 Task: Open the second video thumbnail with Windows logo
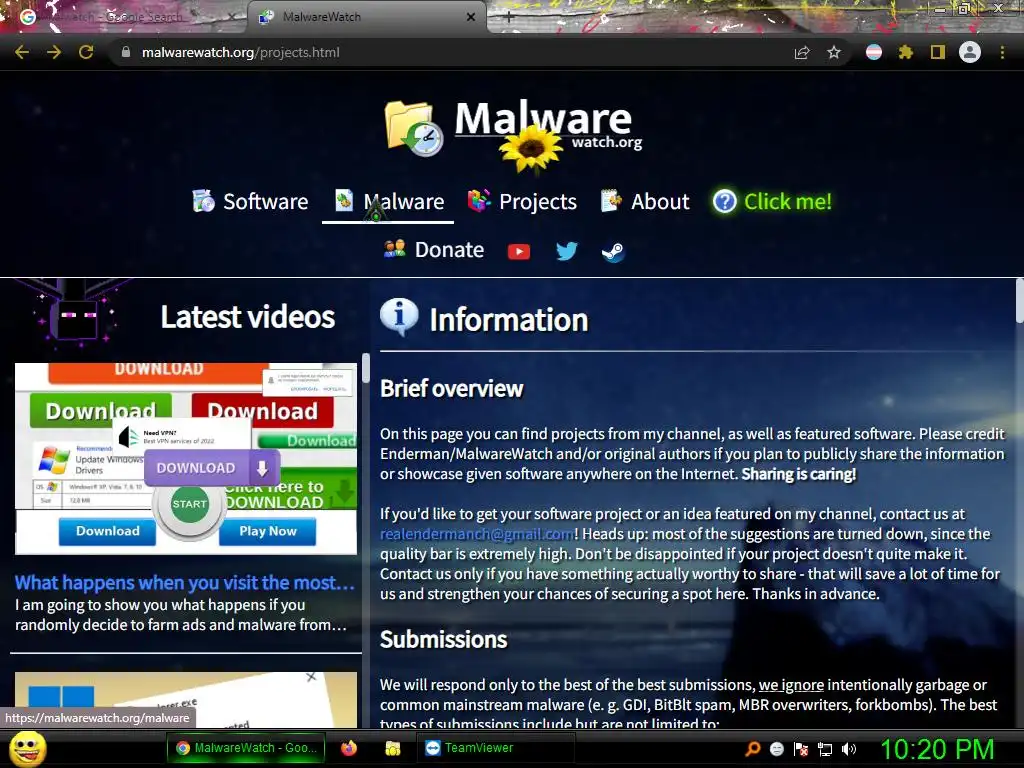tap(186, 699)
